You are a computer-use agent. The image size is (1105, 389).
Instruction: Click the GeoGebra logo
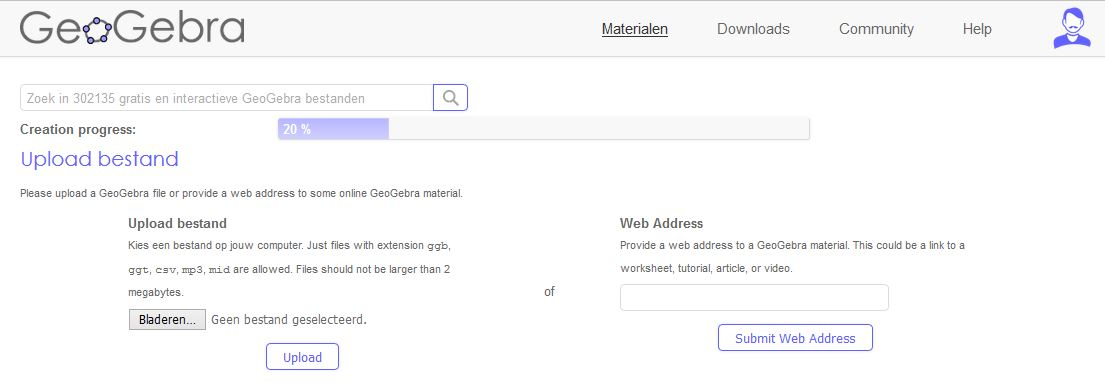[132, 28]
